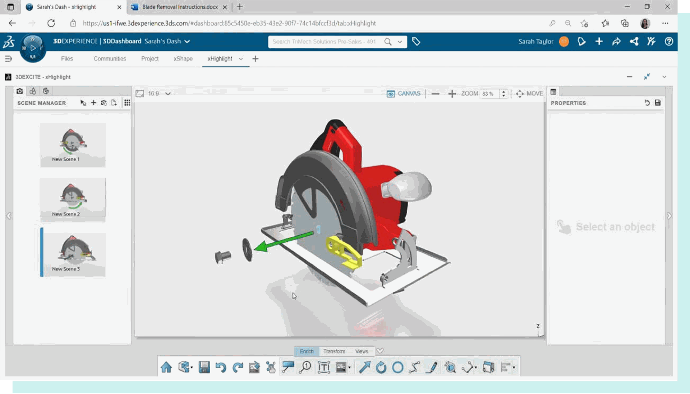Image resolution: width=690 pixels, height=394 pixels.
Task: Select the magnifier annotation tool
Action: [305, 367]
